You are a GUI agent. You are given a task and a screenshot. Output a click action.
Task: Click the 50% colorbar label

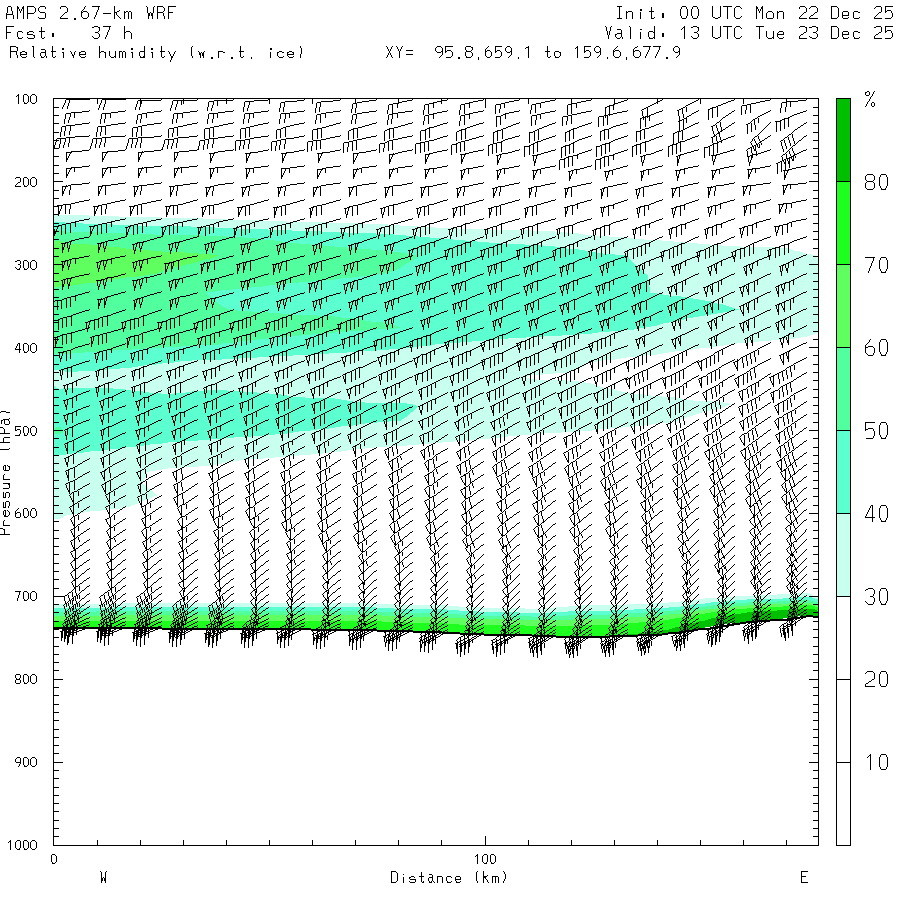pyautogui.click(x=876, y=431)
